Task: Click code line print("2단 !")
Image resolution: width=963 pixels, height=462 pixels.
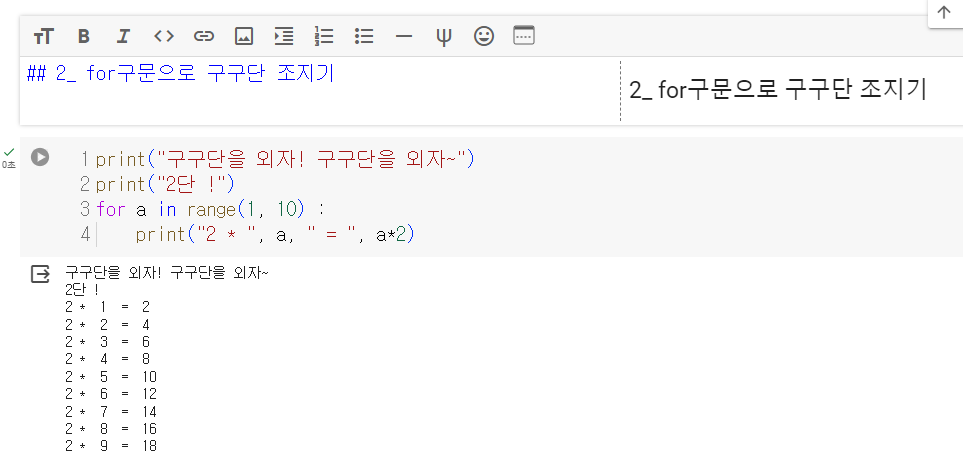Action: coord(165,184)
